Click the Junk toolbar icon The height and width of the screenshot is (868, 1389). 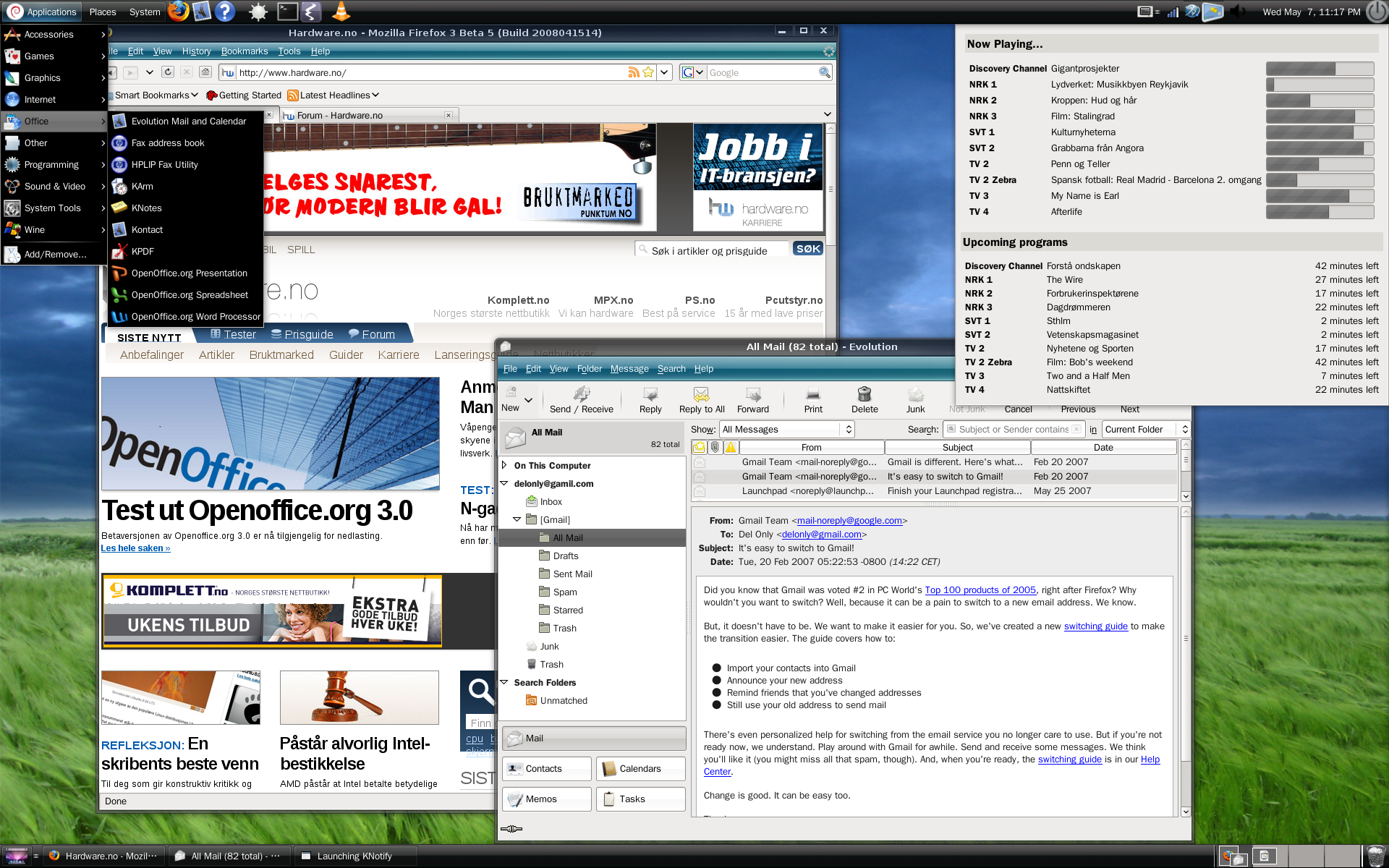click(915, 395)
